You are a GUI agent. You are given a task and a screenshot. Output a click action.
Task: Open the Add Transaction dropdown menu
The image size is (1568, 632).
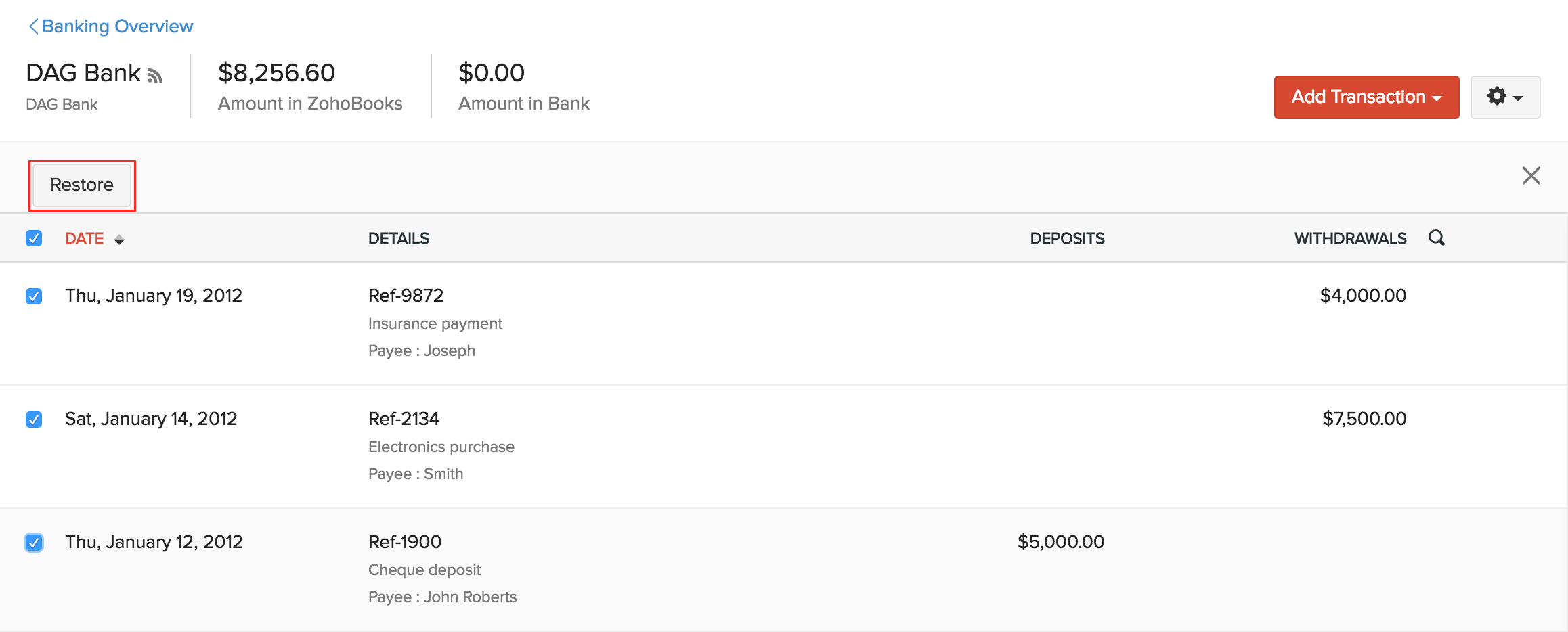(x=1366, y=97)
